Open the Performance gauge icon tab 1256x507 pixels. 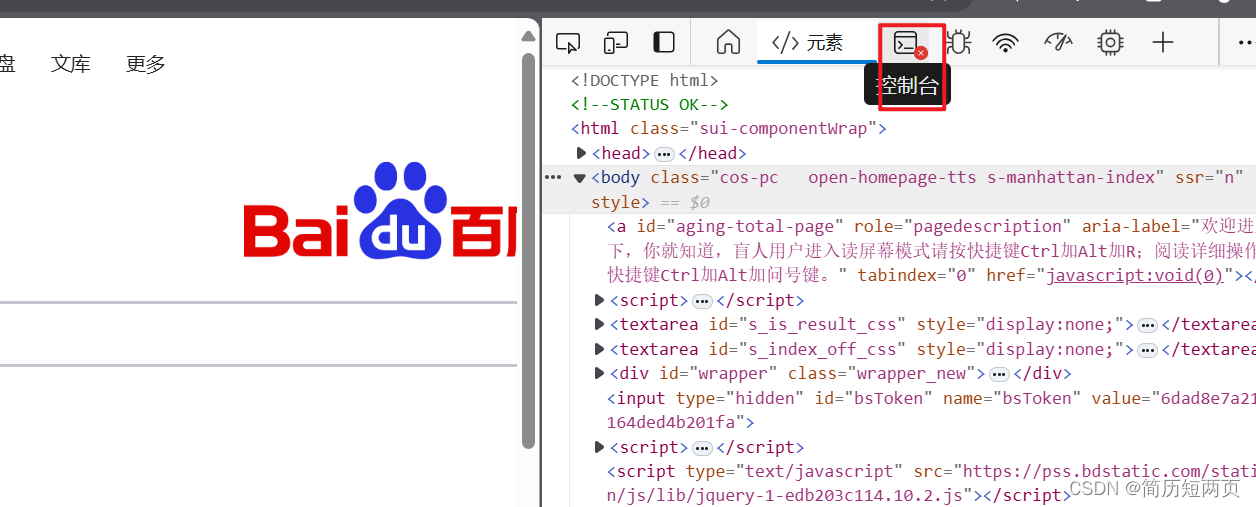pyautogui.click(x=1058, y=42)
